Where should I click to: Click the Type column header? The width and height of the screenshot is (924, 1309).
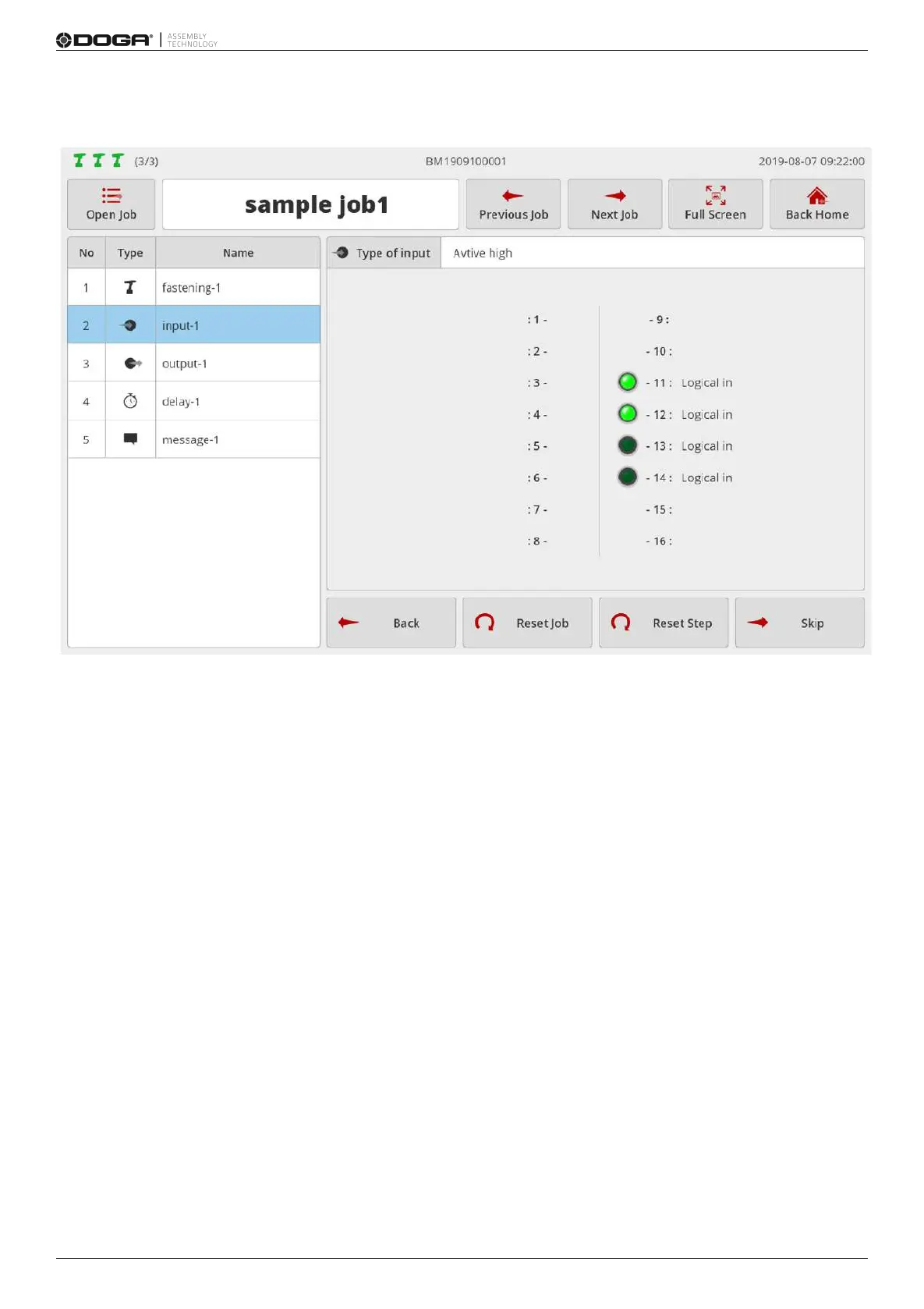[x=130, y=253]
